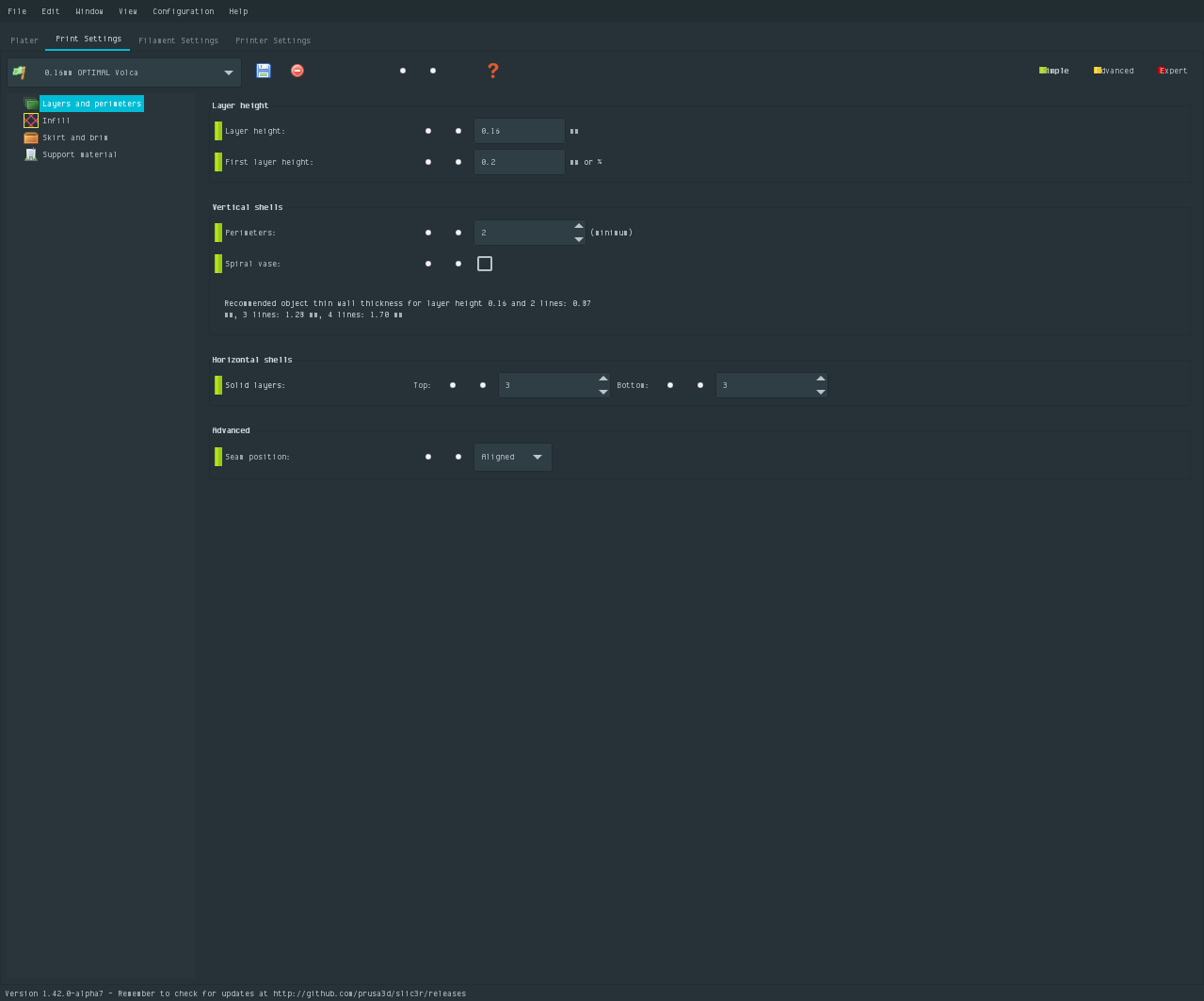Viewport: 1204px width, 1001px height.
Task: Open the View menu
Action: click(x=128, y=11)
